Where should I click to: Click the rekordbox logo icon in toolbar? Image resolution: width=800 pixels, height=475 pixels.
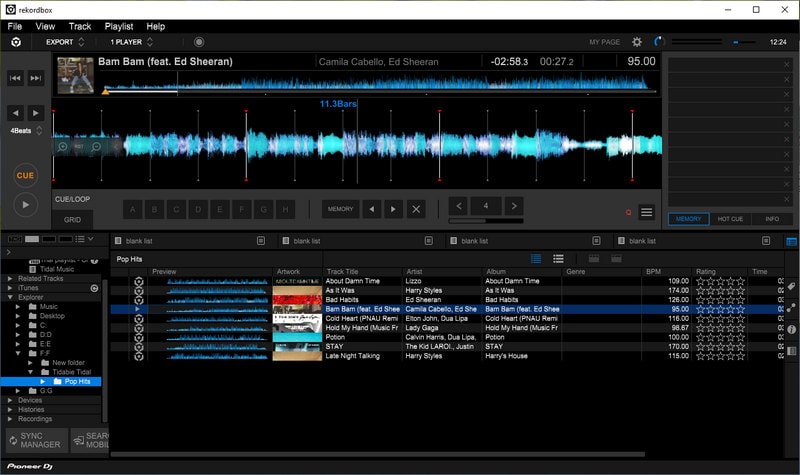coord(16,42)
